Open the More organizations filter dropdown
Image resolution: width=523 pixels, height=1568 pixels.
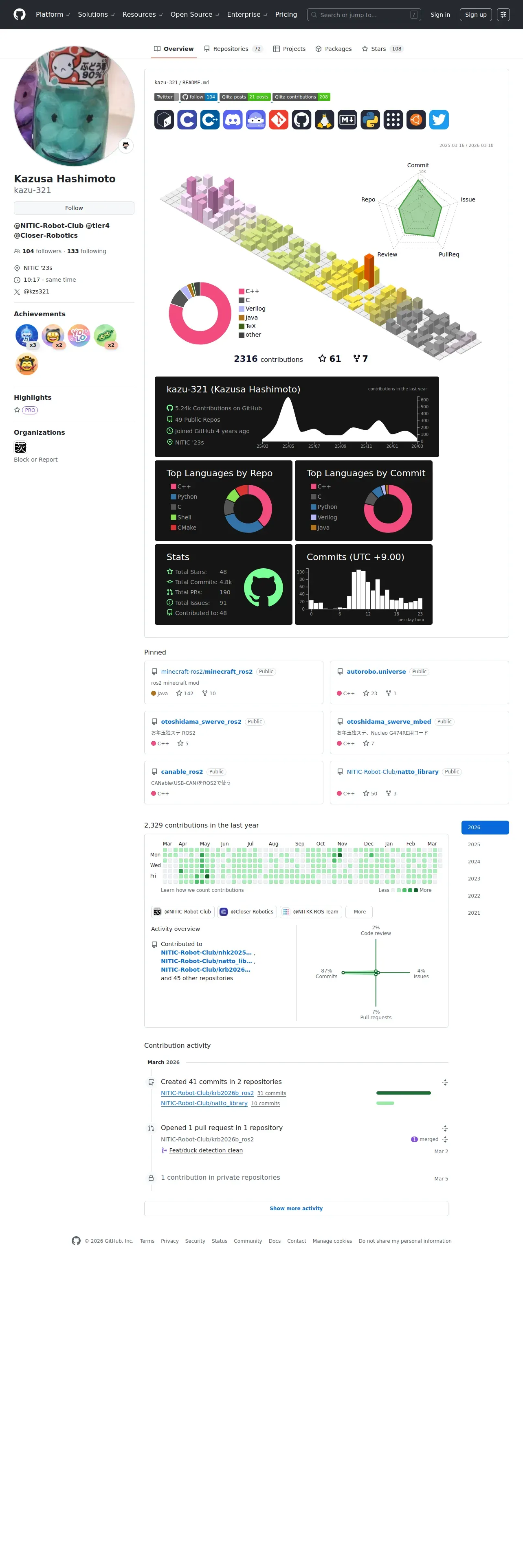coord(360,912)
